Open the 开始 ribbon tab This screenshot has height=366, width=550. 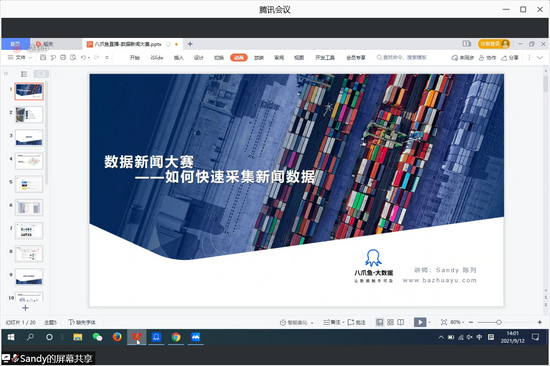[135, 58]
